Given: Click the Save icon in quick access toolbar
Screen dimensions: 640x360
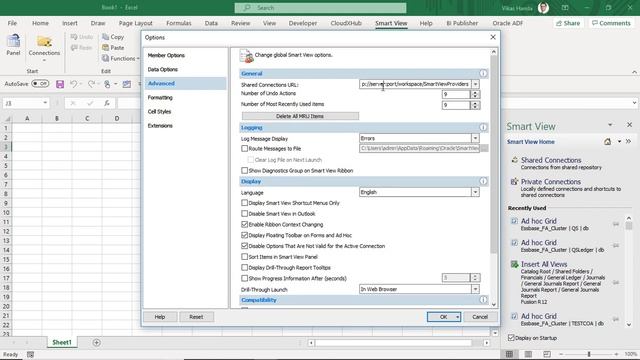Looking at the screenshot, I should (60, 84).
